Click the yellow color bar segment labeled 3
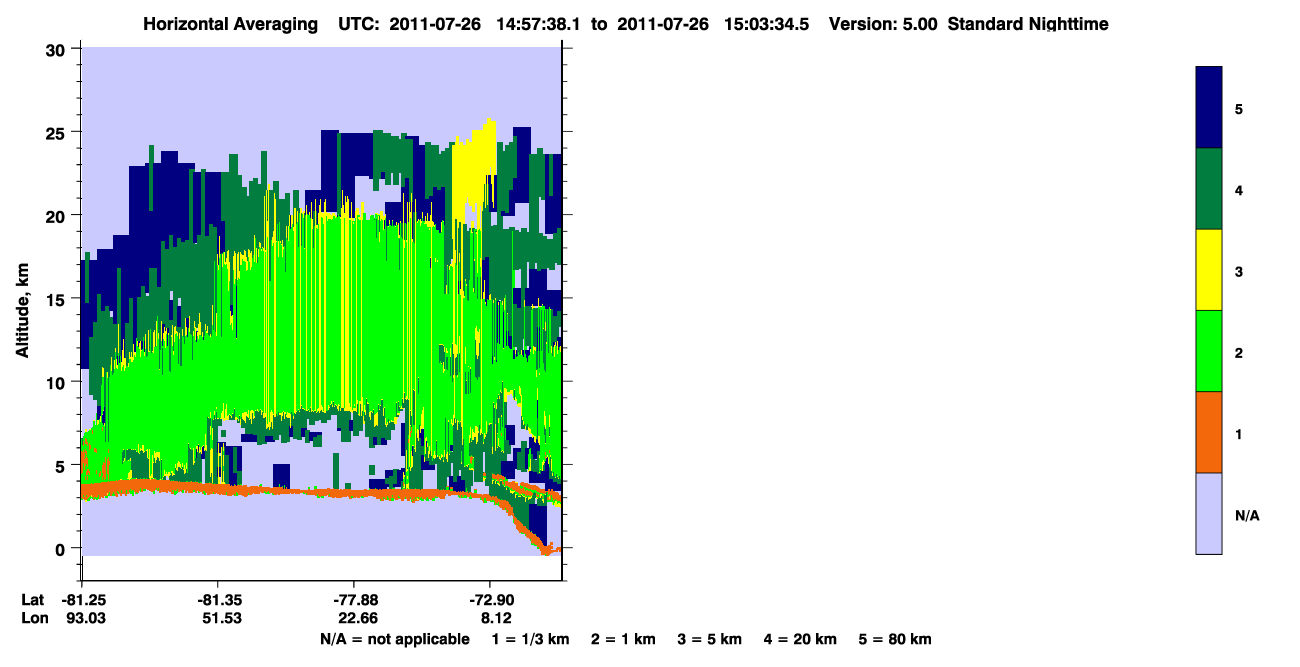This screenshot has height=667, width=1300. [x=1208, y=270]
